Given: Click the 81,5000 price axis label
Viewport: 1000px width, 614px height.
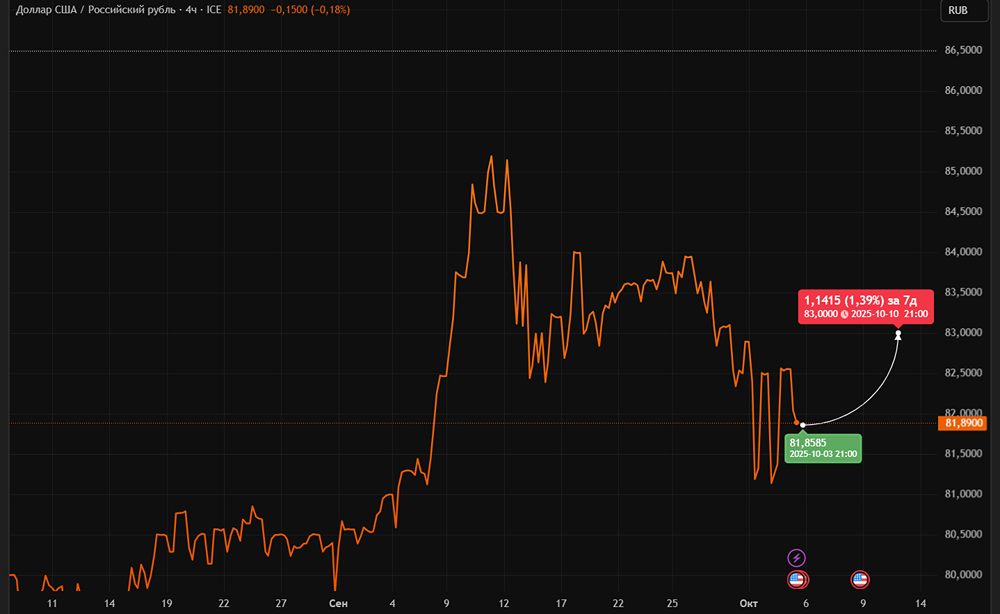Looking at the screenshot, I should coord(963,453).
